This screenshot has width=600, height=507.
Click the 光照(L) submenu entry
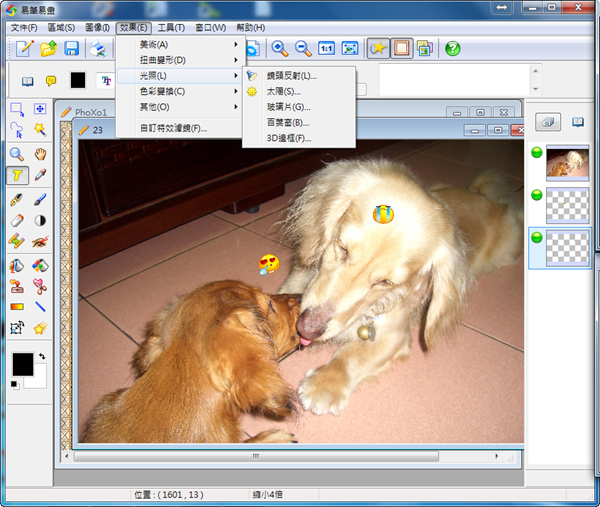click(x=181, y=76)
